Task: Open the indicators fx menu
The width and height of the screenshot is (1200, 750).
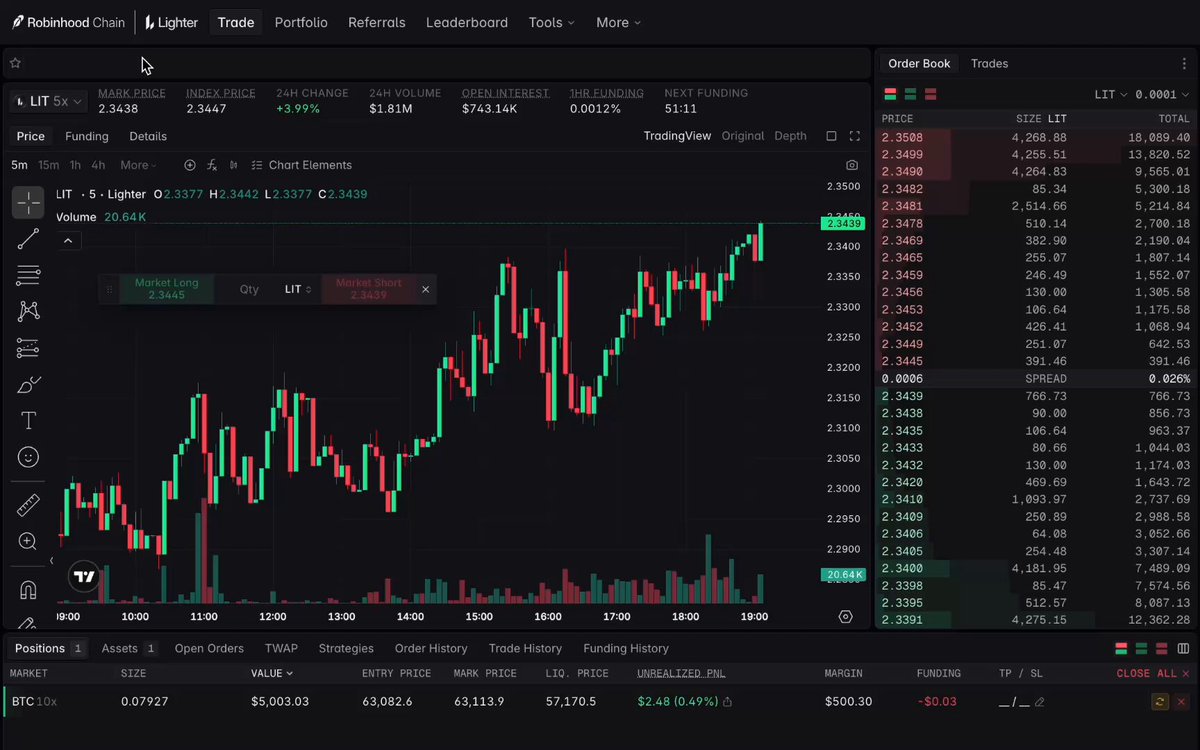Action: coord(212,165)
